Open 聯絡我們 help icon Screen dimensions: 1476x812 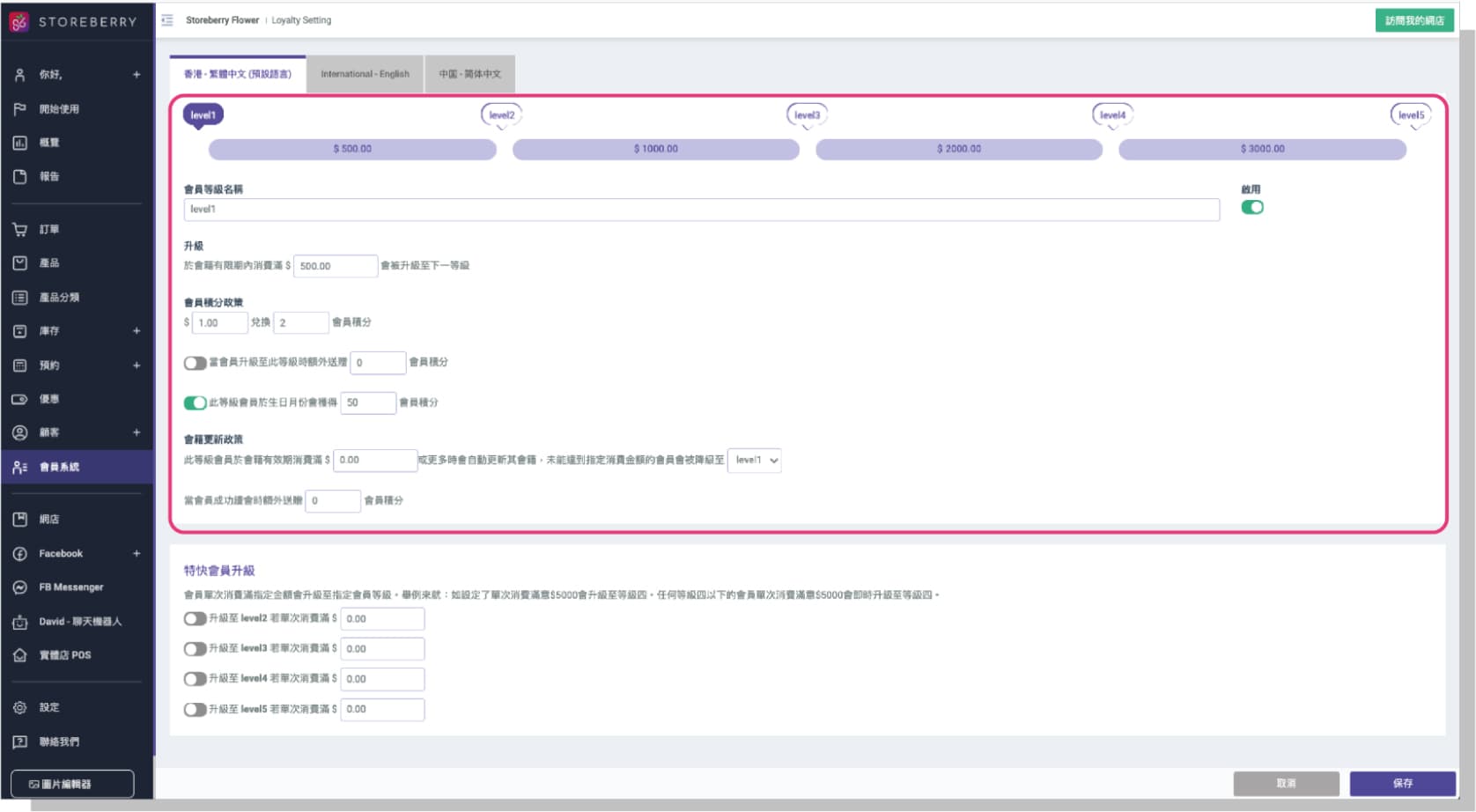point(19,742)
